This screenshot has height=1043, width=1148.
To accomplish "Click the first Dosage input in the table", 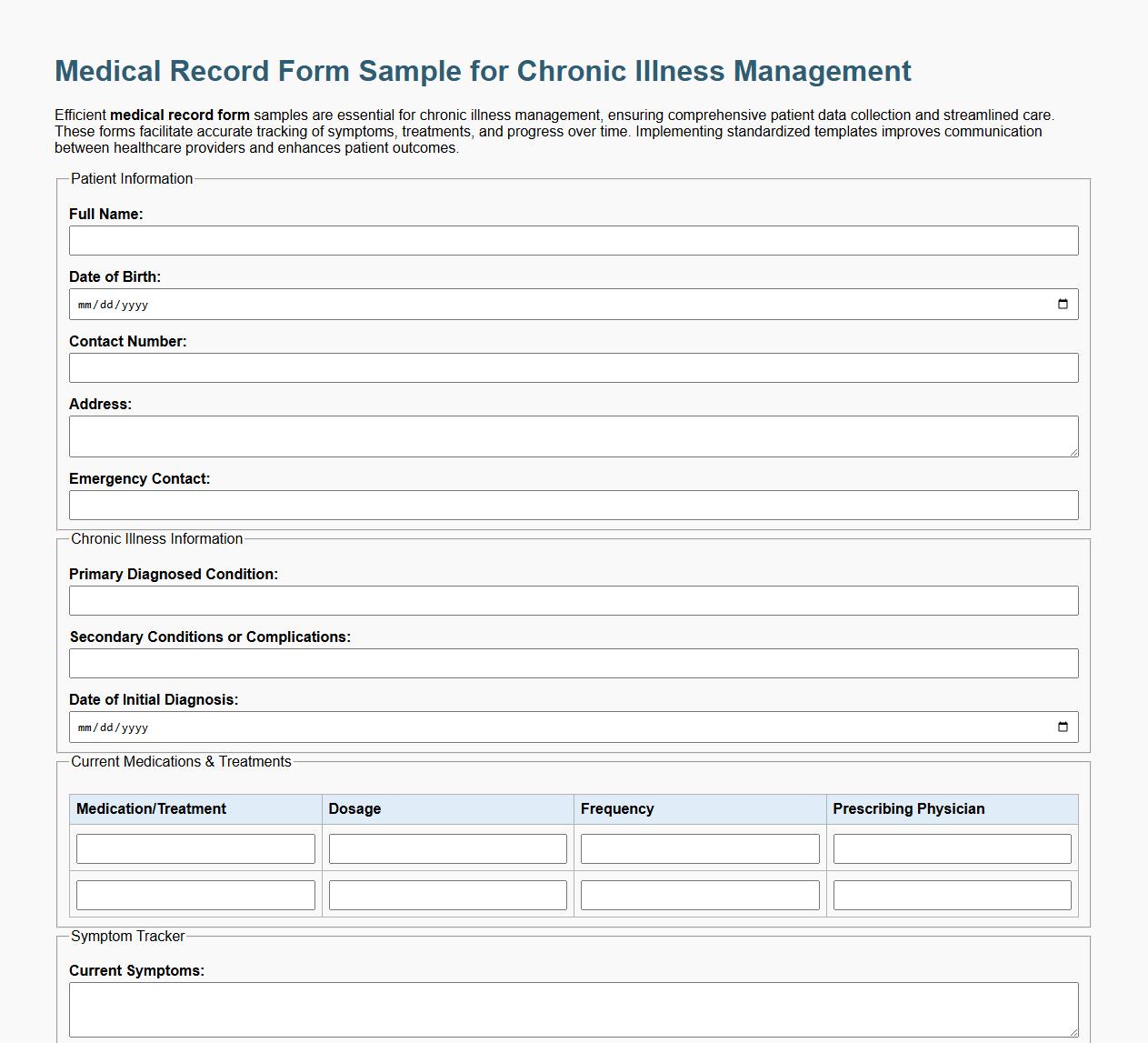I will (x=447, y=848).
